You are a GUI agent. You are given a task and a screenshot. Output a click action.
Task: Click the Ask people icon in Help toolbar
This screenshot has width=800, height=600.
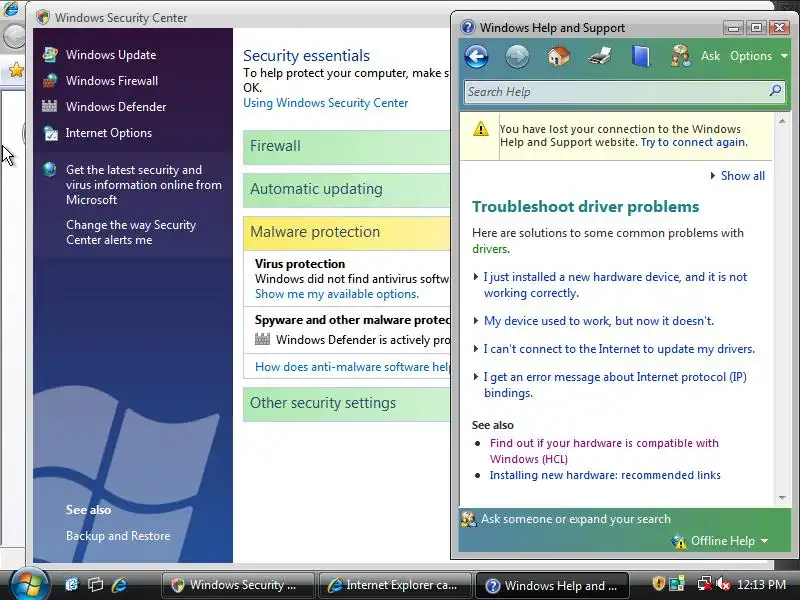coord(681,56)
